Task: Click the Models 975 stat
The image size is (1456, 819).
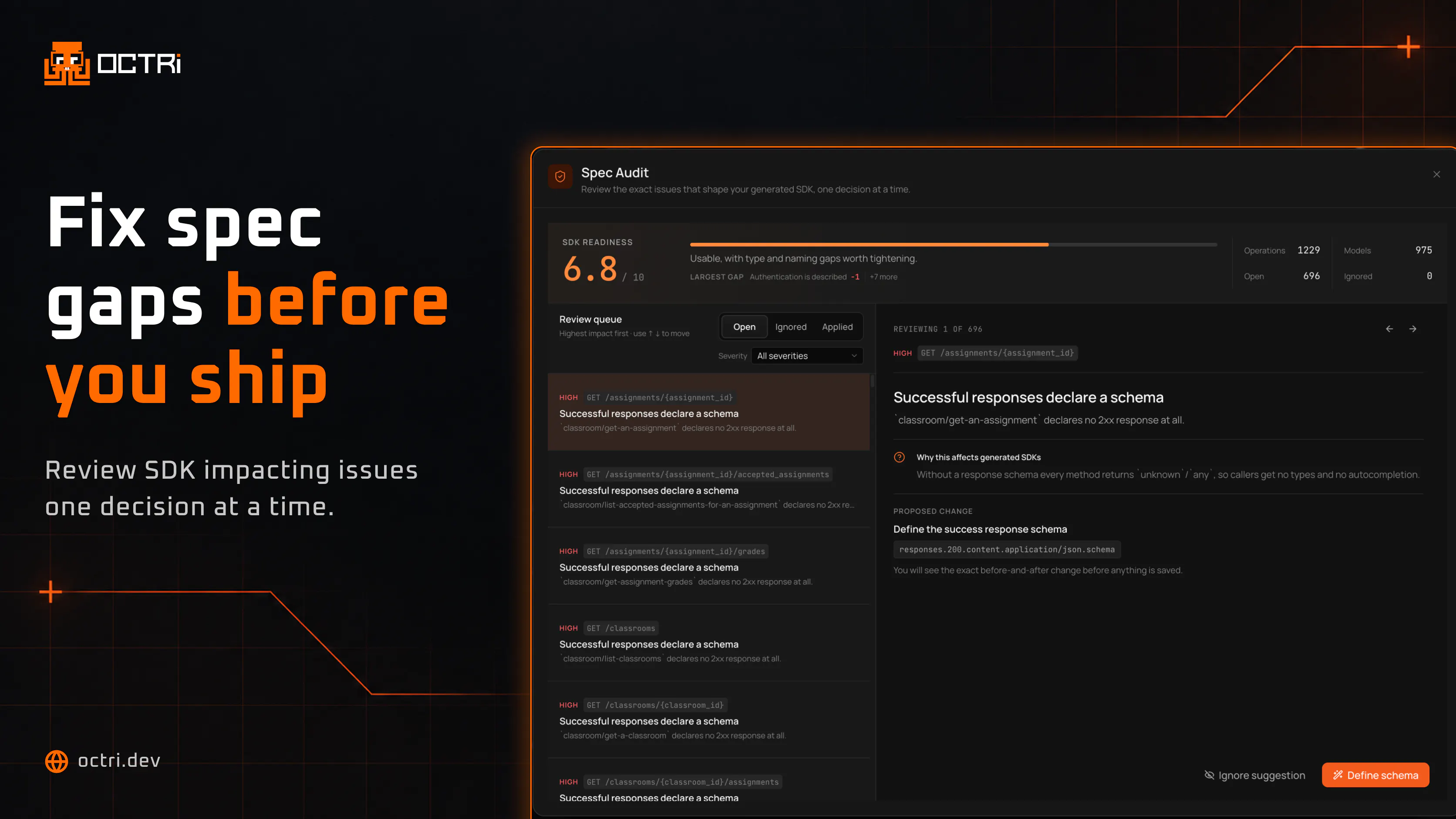Action: [x=1388, y=250]
